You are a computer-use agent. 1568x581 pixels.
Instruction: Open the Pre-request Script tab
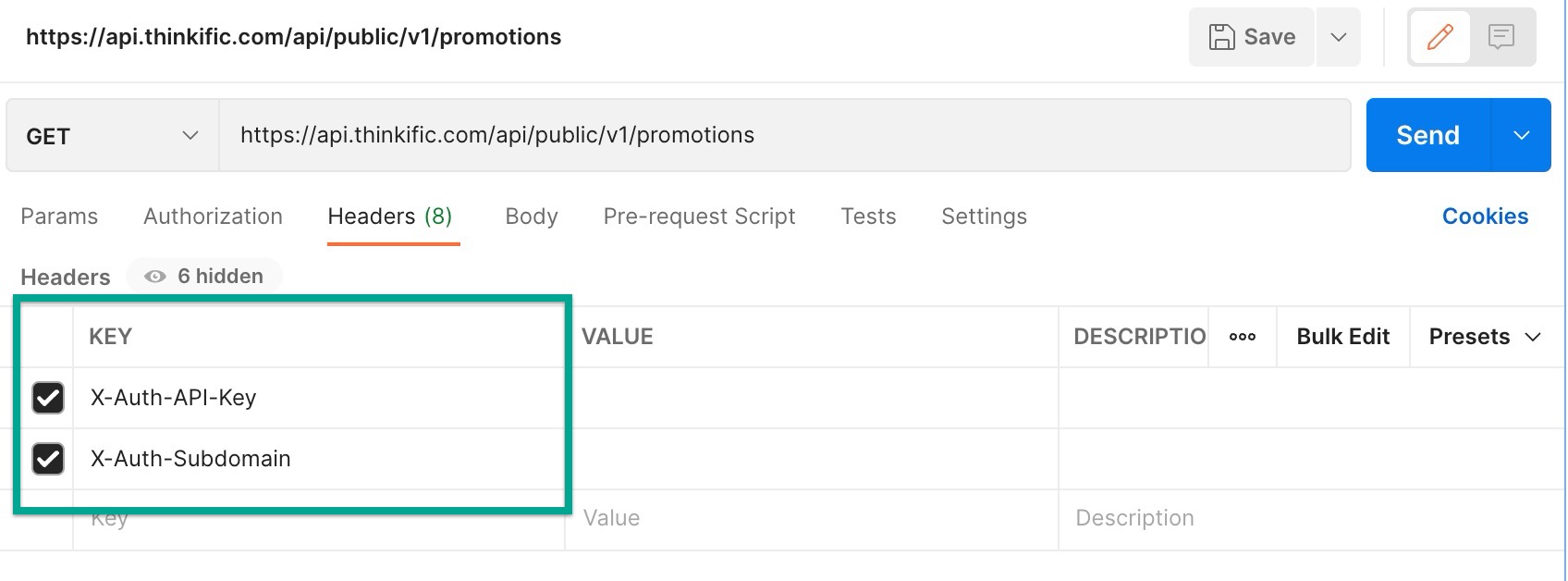699,216
